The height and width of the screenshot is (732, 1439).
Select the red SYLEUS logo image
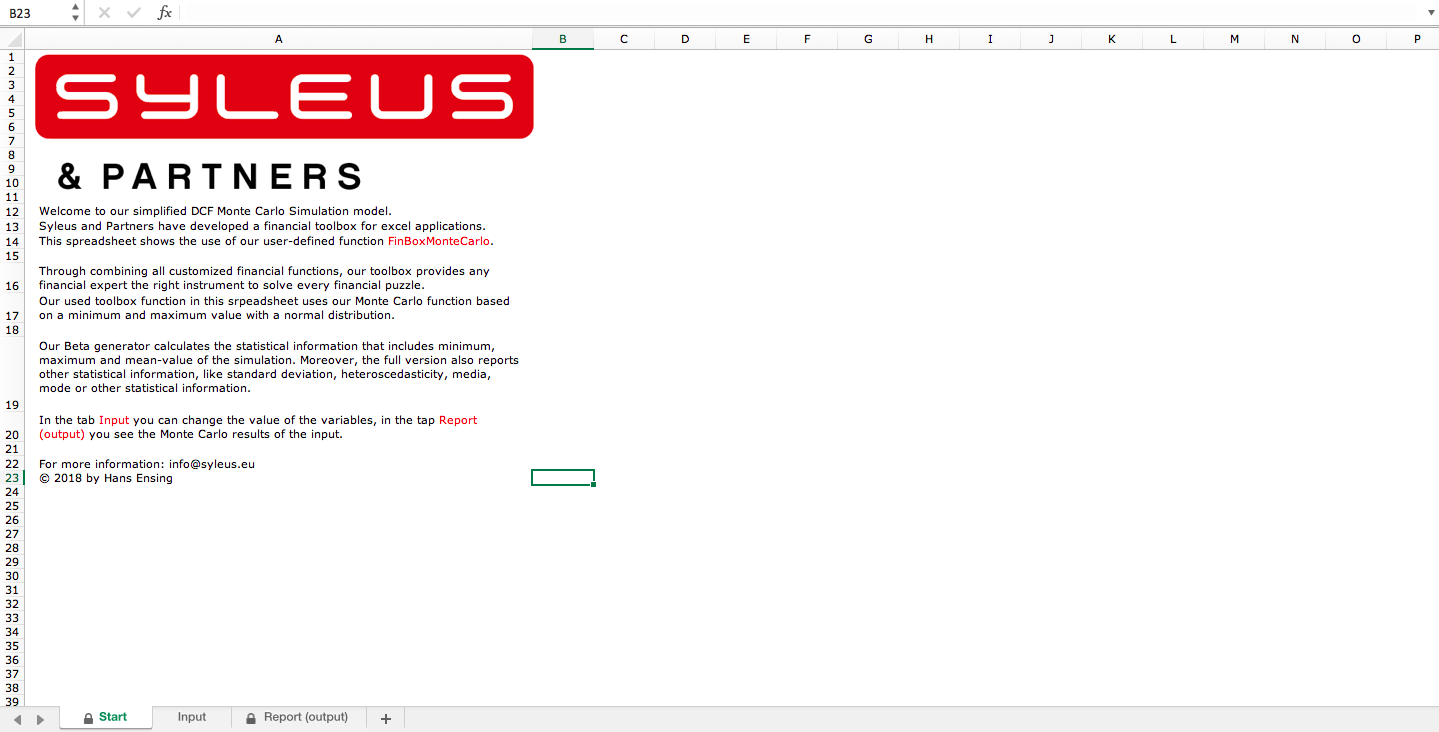tap(284, 96)
